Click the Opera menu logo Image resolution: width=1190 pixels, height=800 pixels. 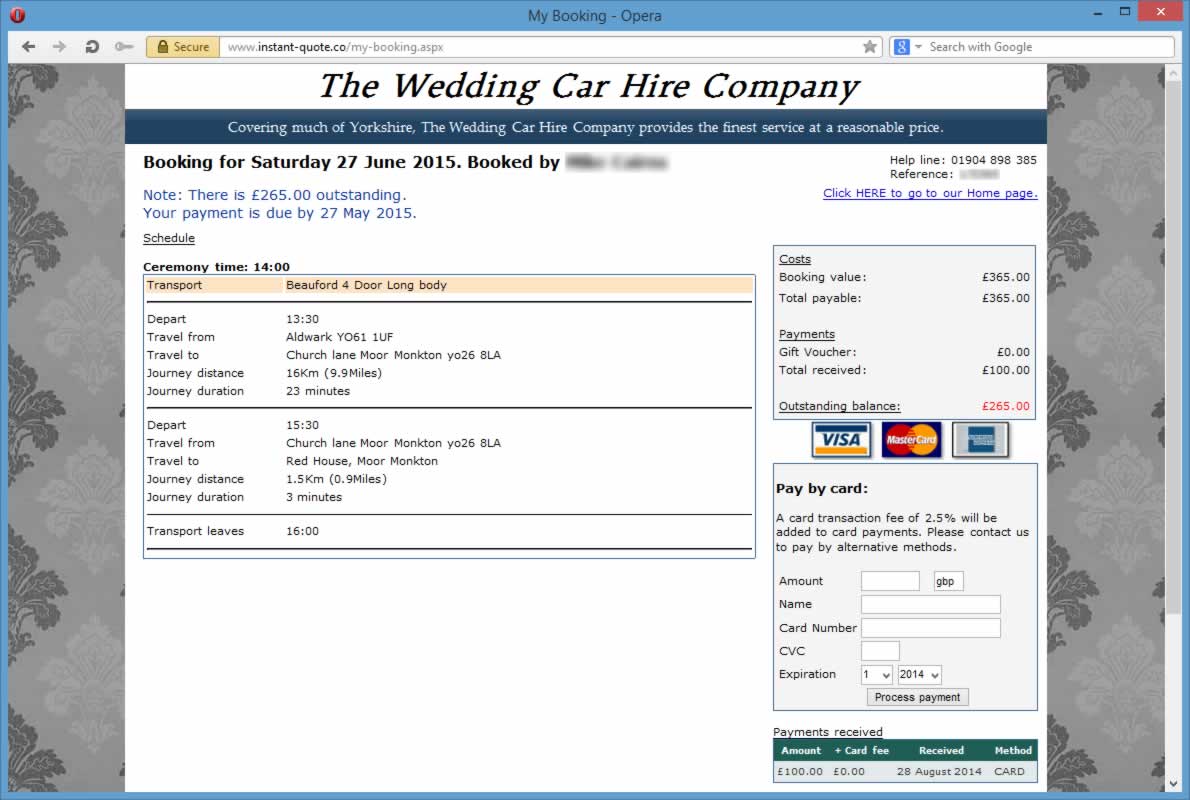coord(18,15)
